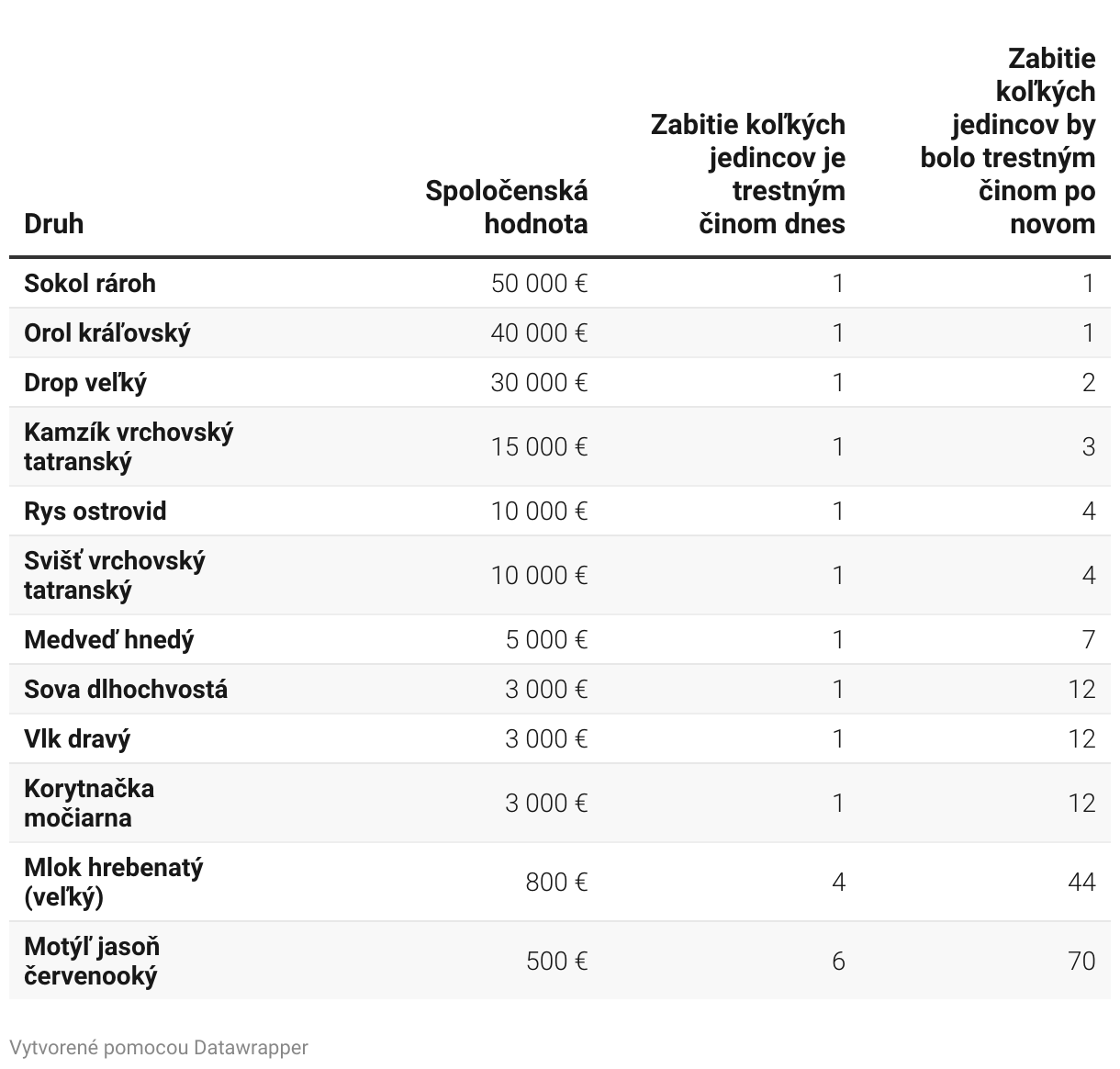
Task: Click the Spoločenská hodnota column header
Action: click(507, 207)
